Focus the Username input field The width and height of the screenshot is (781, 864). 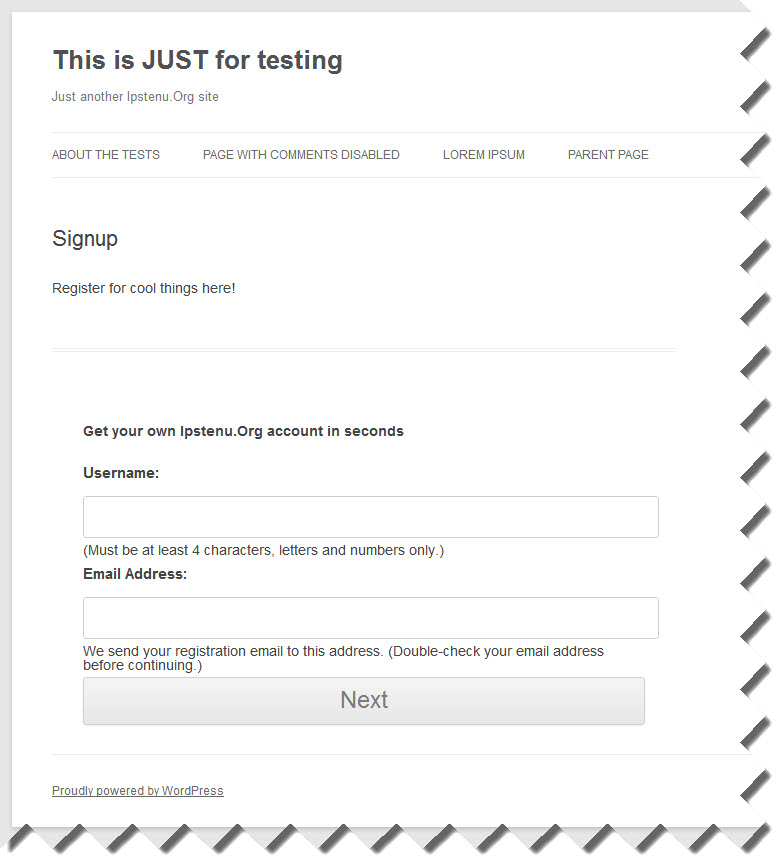370,517
